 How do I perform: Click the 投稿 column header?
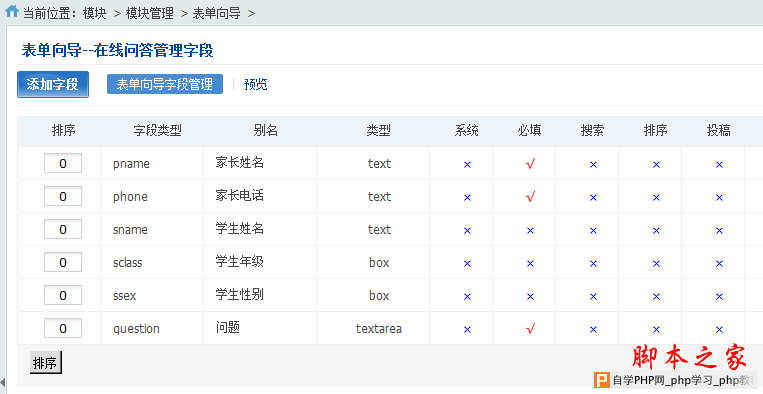point(719,130)
